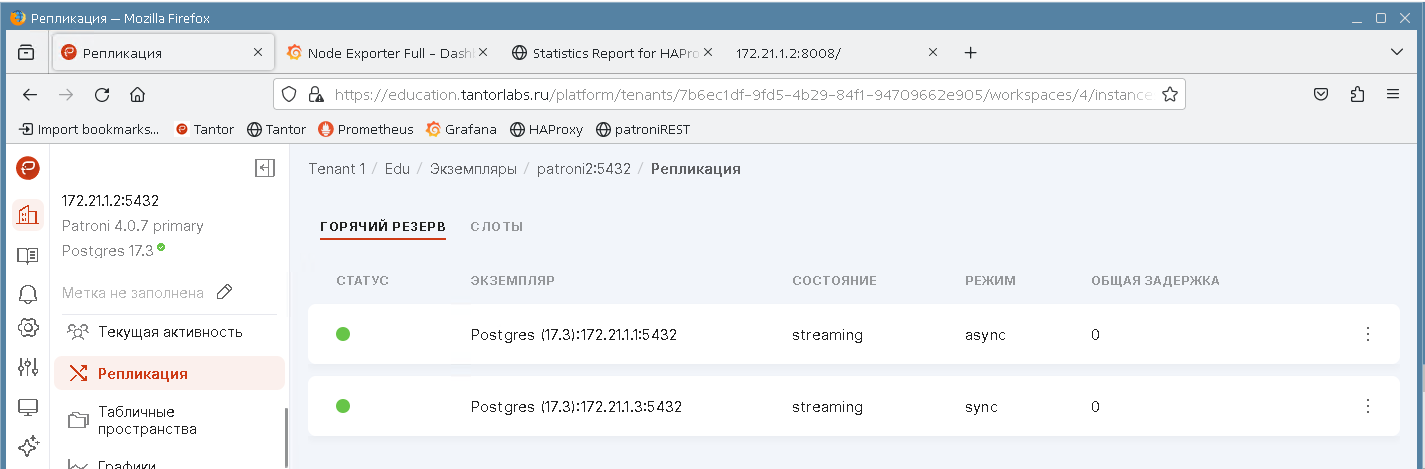Viewport: 1425px width, 469px height.
Task: Expand the Firefox list all tabs arrow
Action: pos(1397,52)
